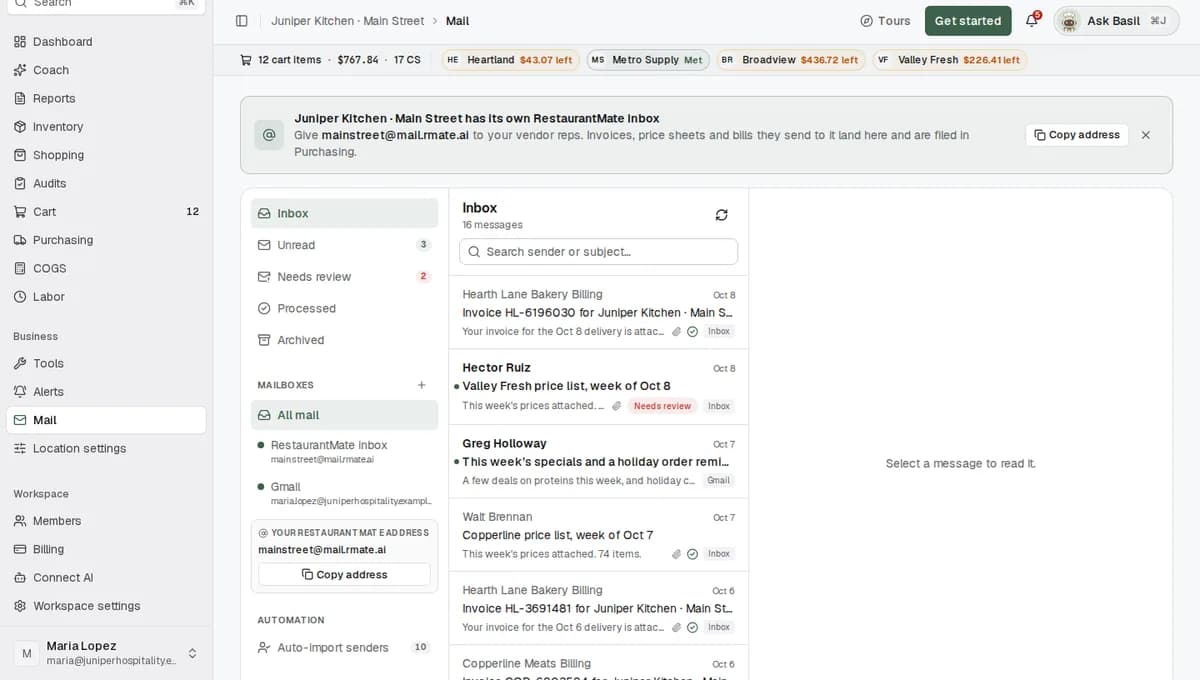Open Inventory section

(x=106, y=127)
